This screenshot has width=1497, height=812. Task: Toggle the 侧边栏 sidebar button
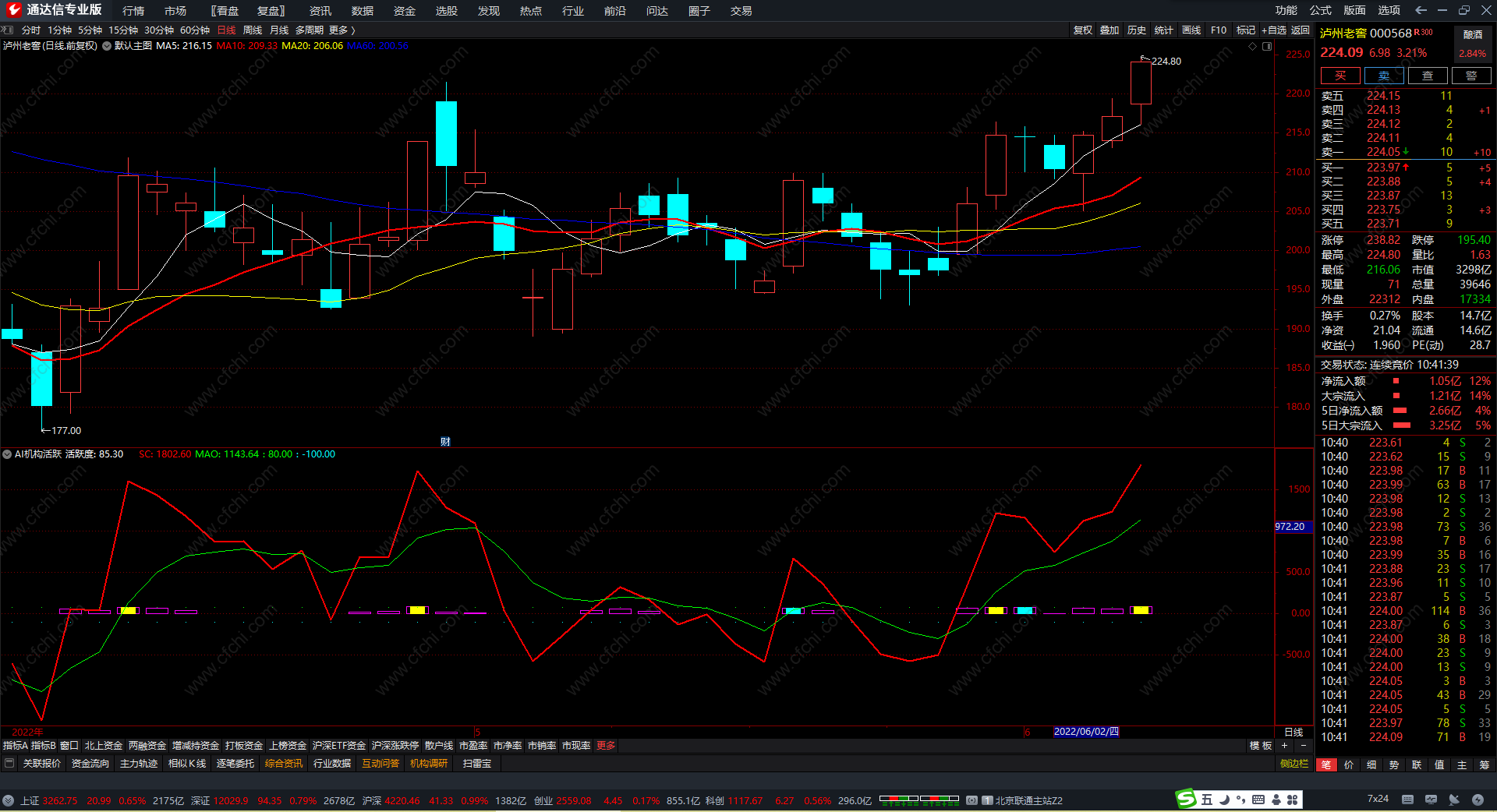1294,764
